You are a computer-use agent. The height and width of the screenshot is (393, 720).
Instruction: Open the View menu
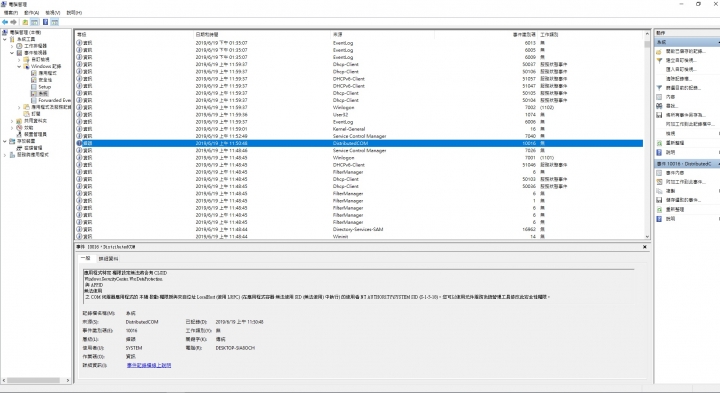(52, 13)
